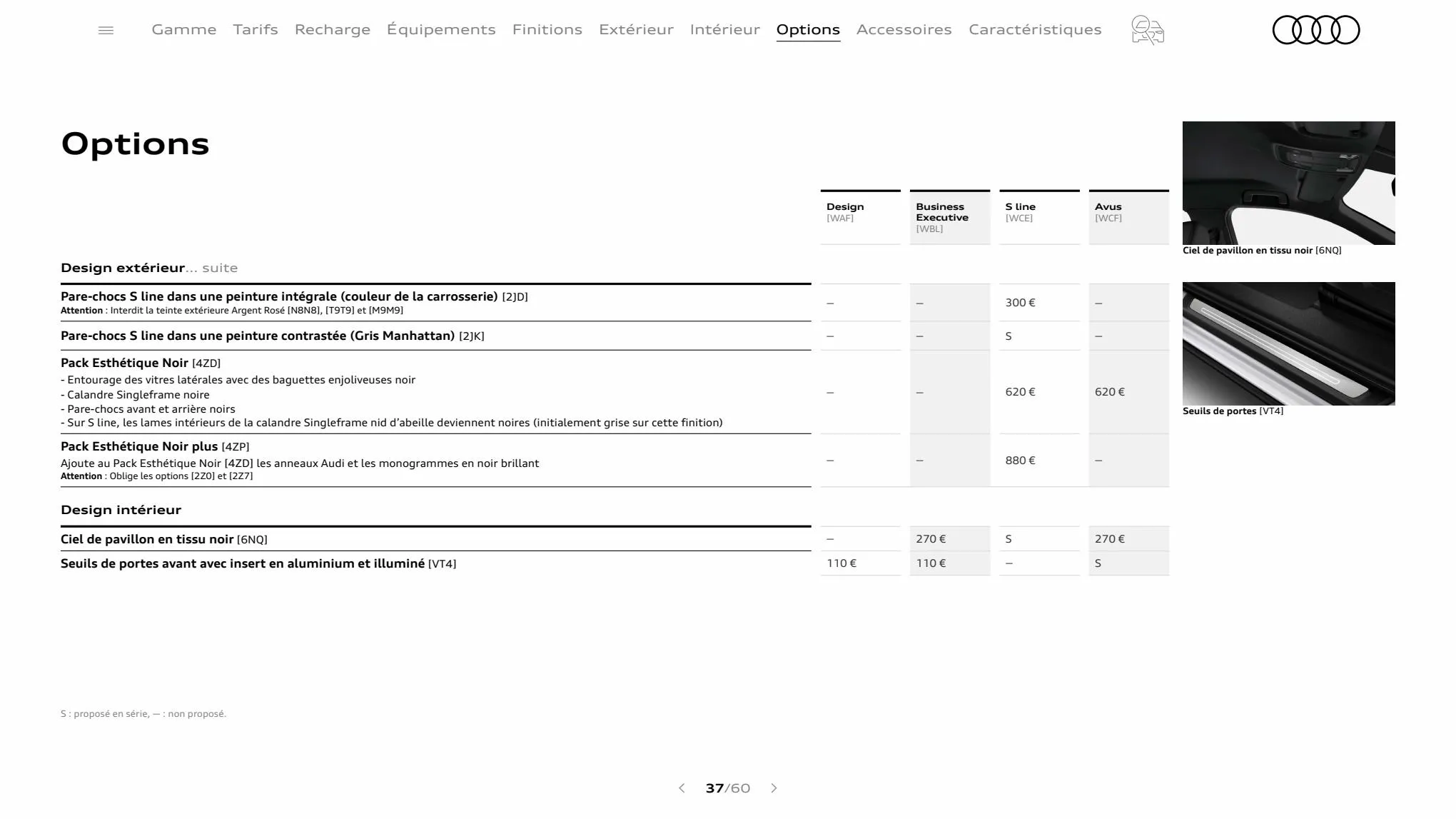
Task: Click 'Ciel de pavillon en tissu noir [6NQ]' row
Action: [x=436, y=539]
